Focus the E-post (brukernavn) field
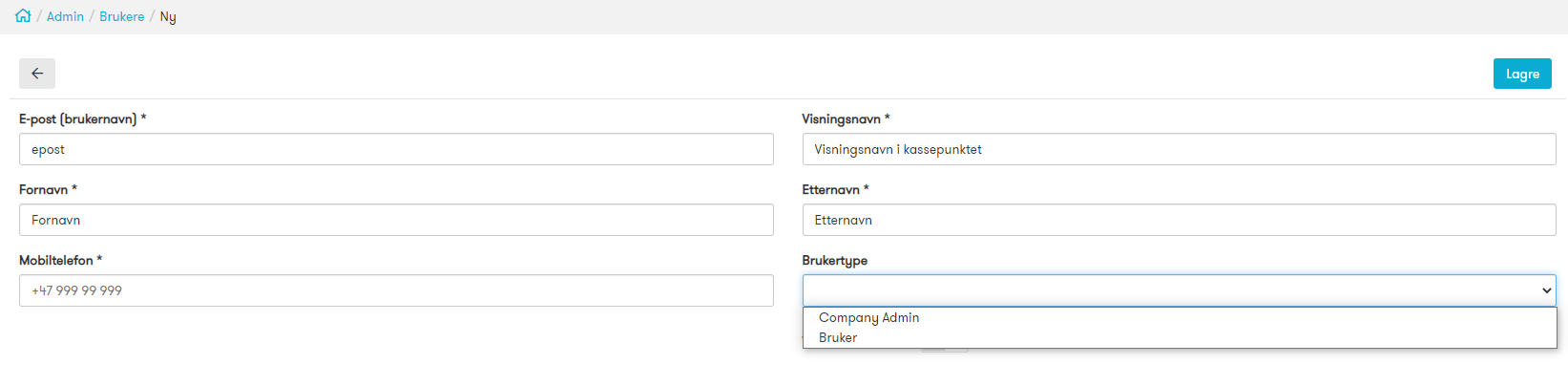1568x386 pixels. point(396,149)
